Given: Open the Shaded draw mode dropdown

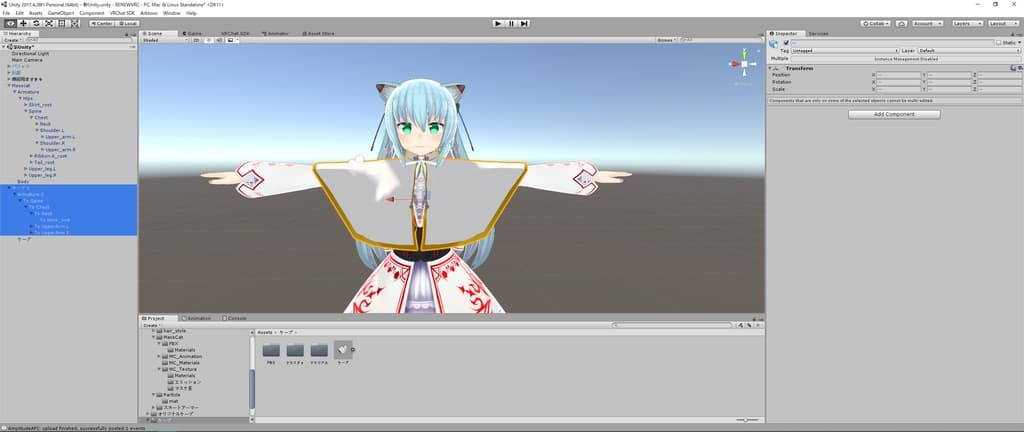Looking at the screenshot, I should point(165,40).
